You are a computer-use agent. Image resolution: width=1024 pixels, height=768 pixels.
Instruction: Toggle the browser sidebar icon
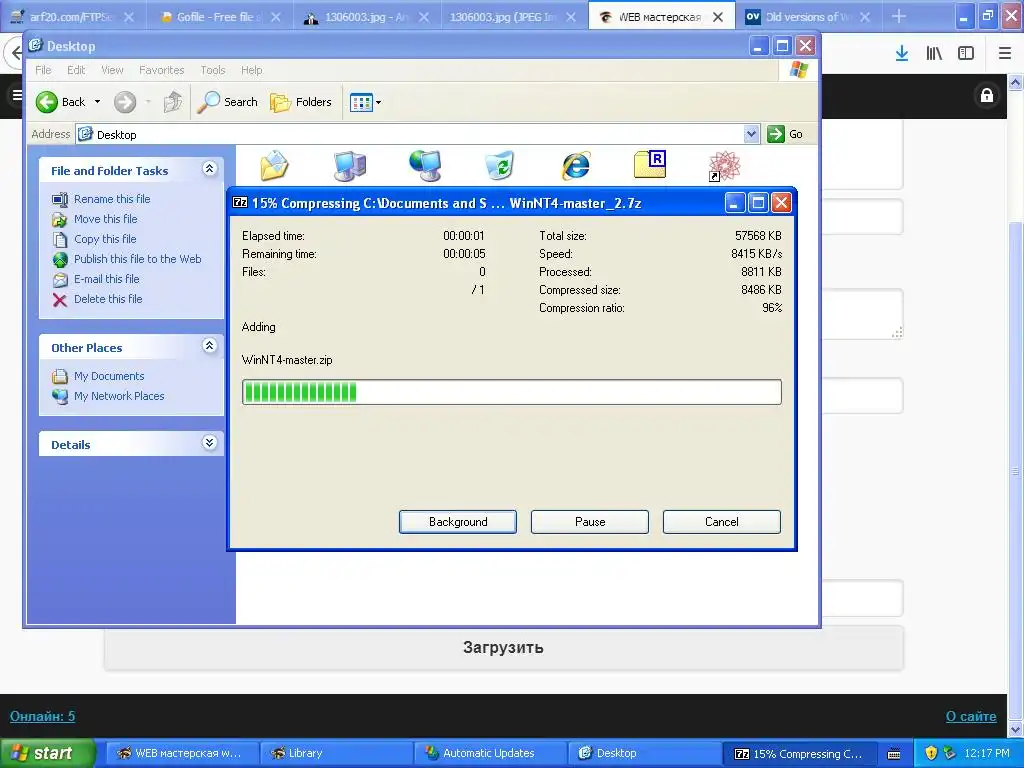tap(966, 54)
